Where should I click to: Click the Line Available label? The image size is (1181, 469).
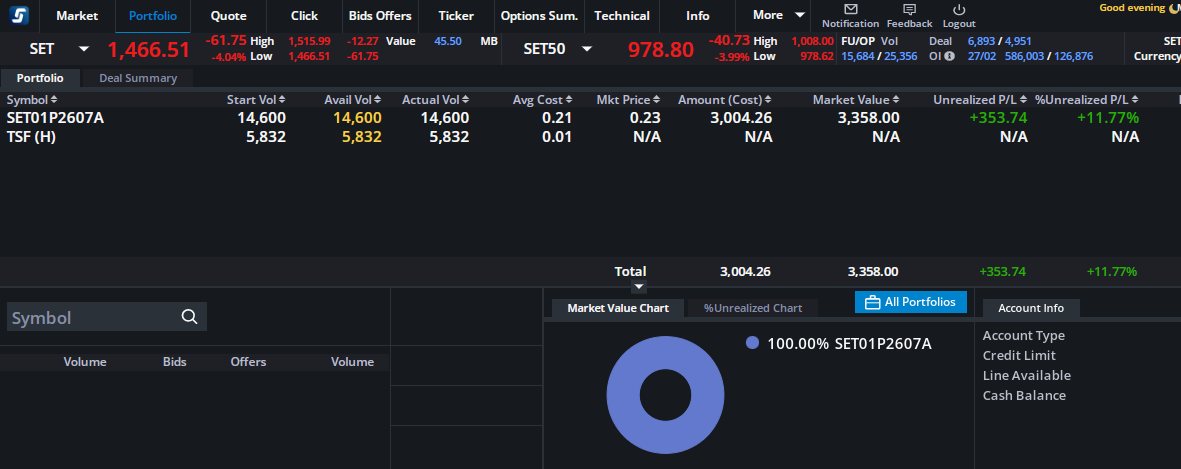[x=1027, y=376]
